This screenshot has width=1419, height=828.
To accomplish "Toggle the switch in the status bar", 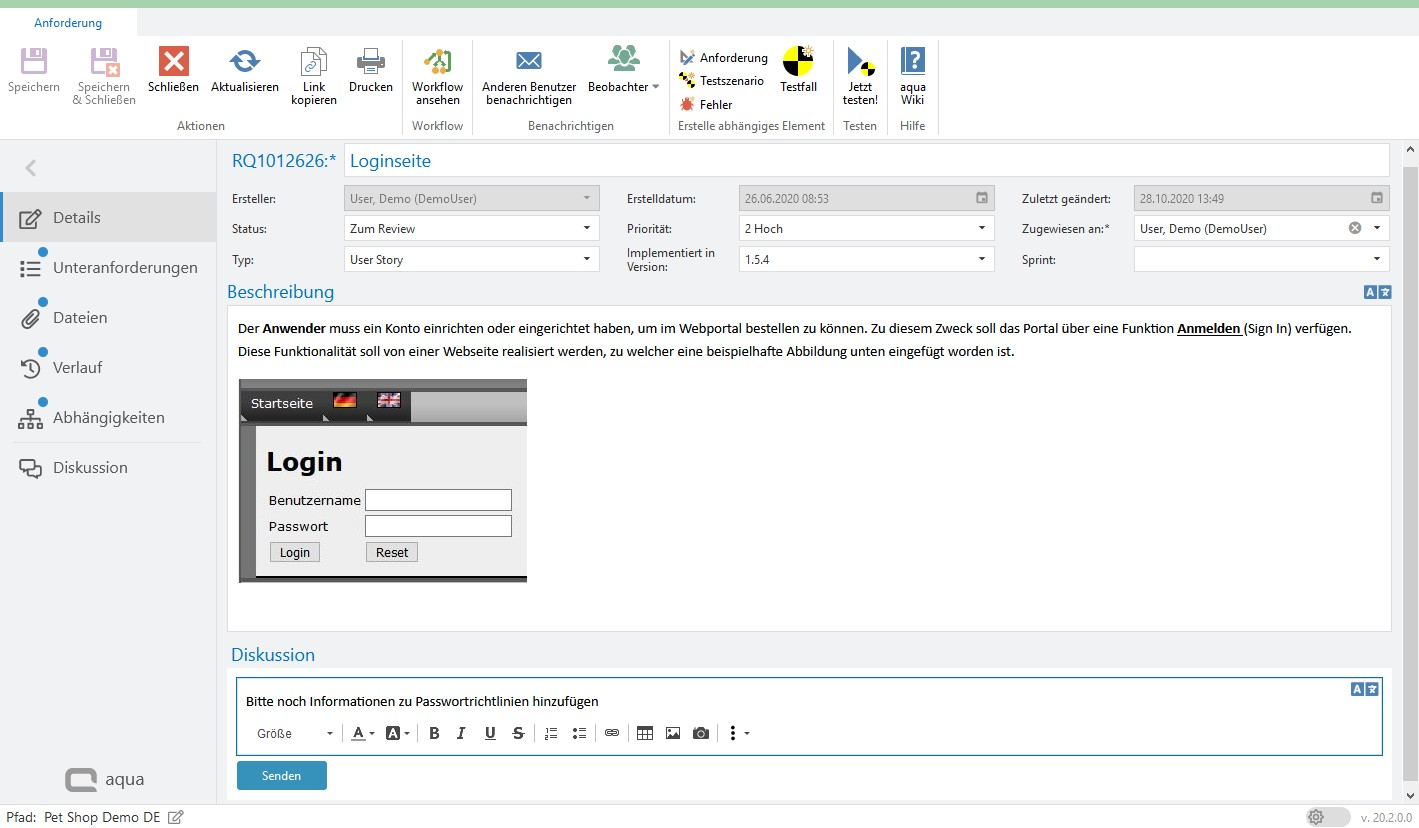I will click(1328, 817).
